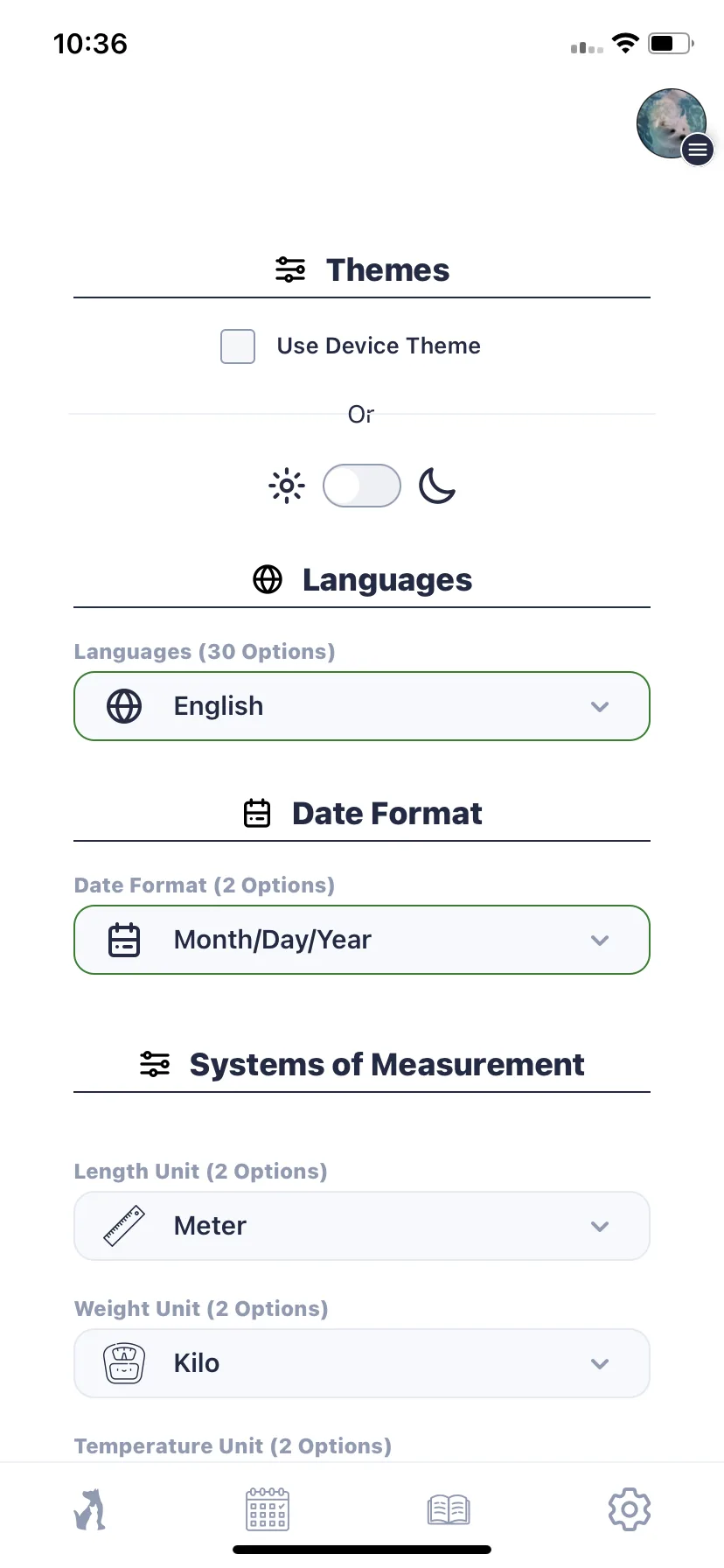Open the open-book journal tab

click(x=449, y=1509)
